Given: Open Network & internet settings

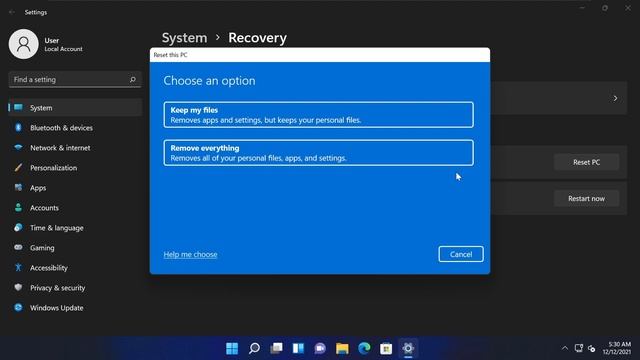Looking at the screenshot, I should pos(75,148).
